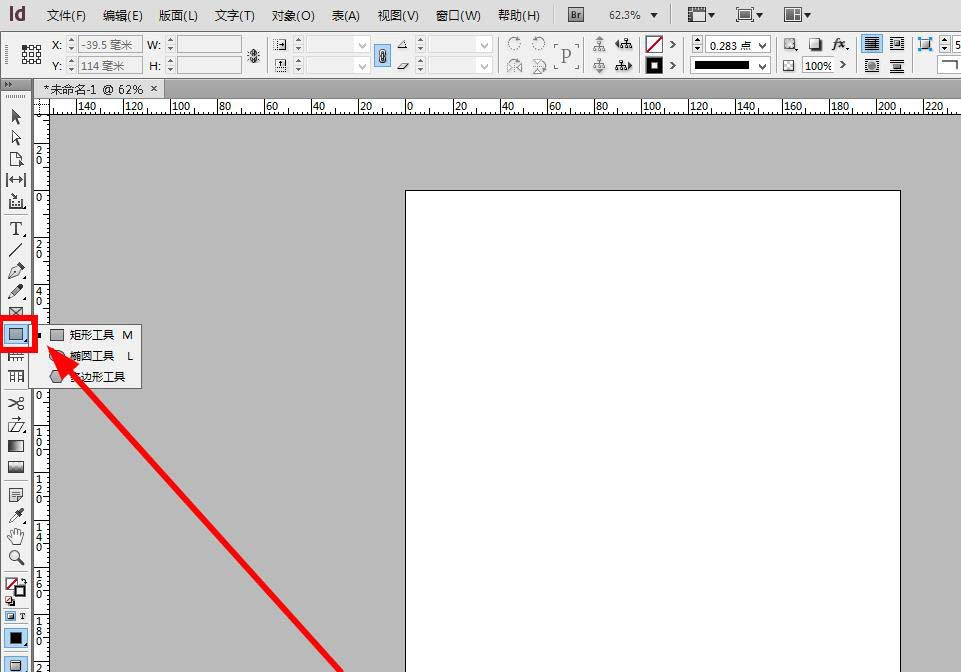Open the stroke weight dropdown showing 0.283 点
Image resolution: width=961 pixels, height=672 pixels.
coord(764,44)
